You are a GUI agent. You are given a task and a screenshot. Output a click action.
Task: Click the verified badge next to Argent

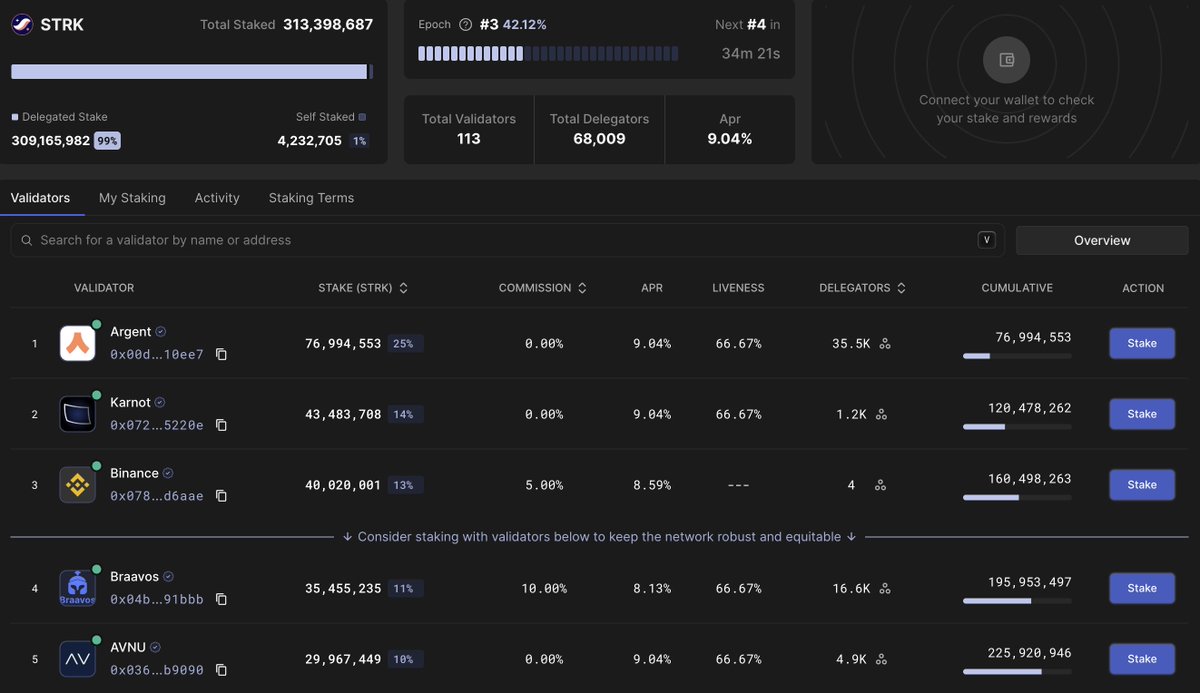pos(161,332)
